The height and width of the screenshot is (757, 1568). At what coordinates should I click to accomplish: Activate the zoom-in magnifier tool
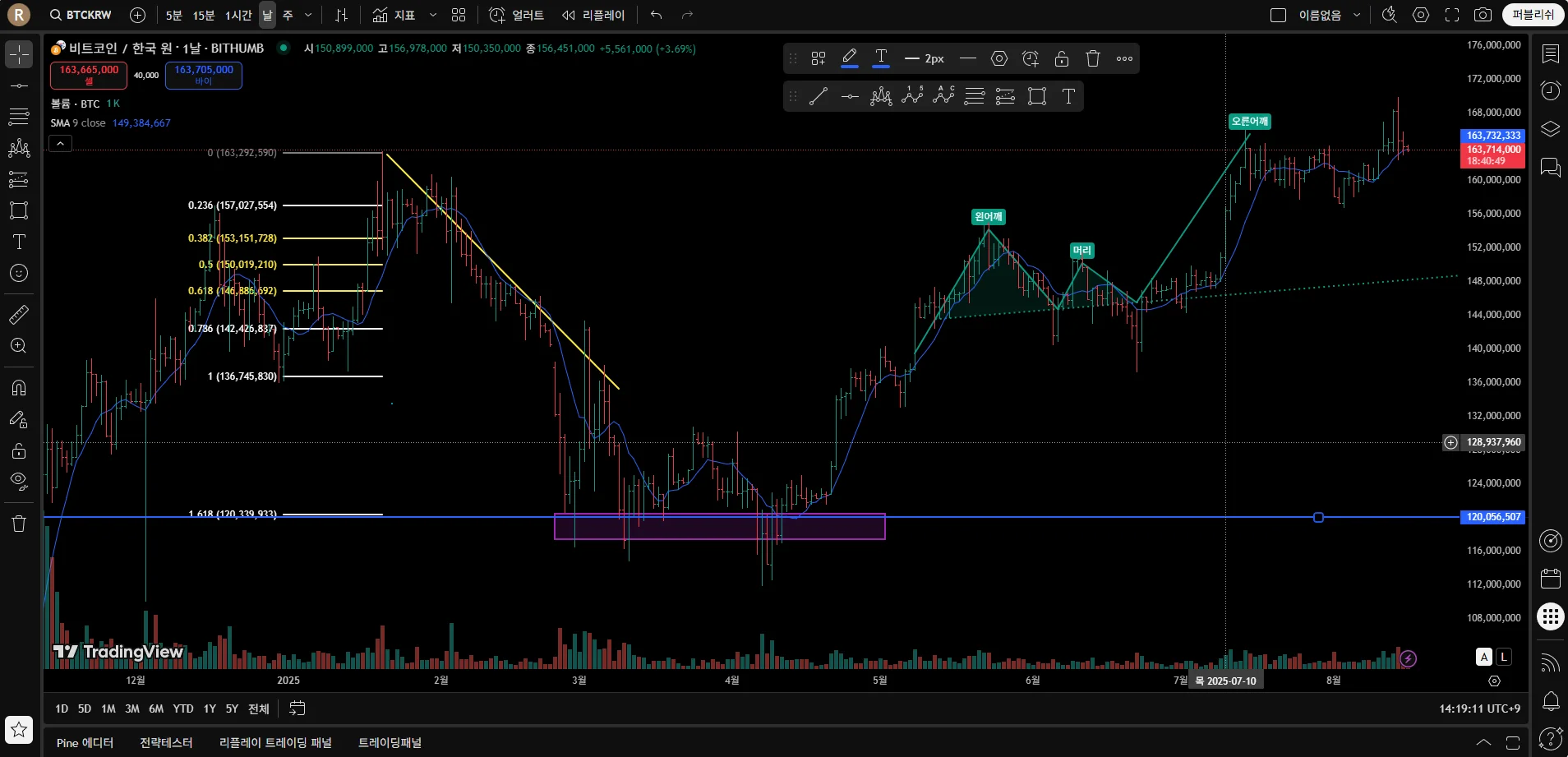coord(19,346)
